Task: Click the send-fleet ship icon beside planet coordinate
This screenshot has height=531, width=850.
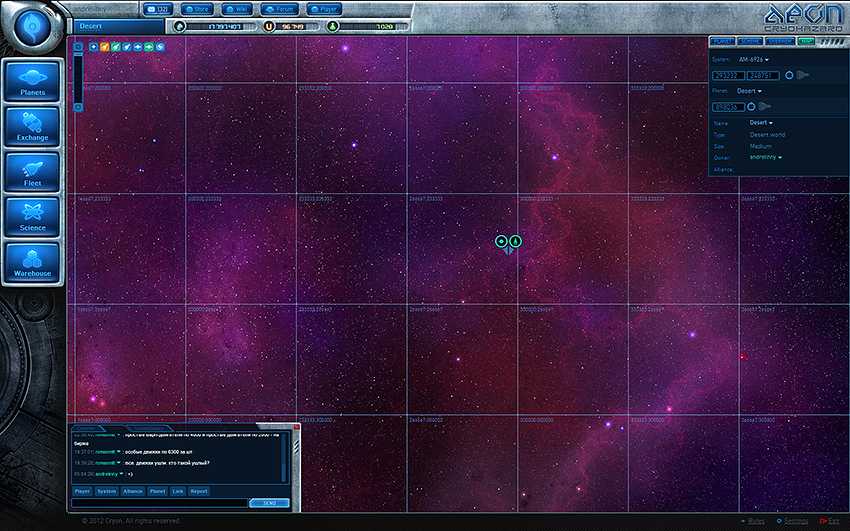Action: [x=764, y=107]
